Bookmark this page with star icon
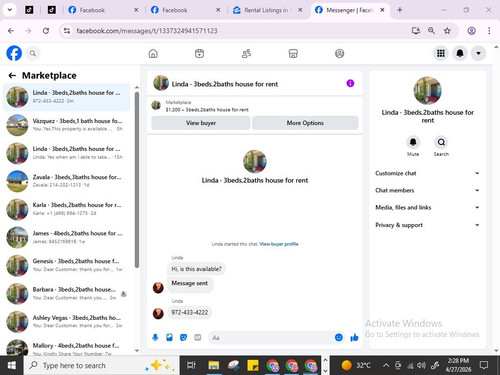The image size is (500, 375). 447,31
